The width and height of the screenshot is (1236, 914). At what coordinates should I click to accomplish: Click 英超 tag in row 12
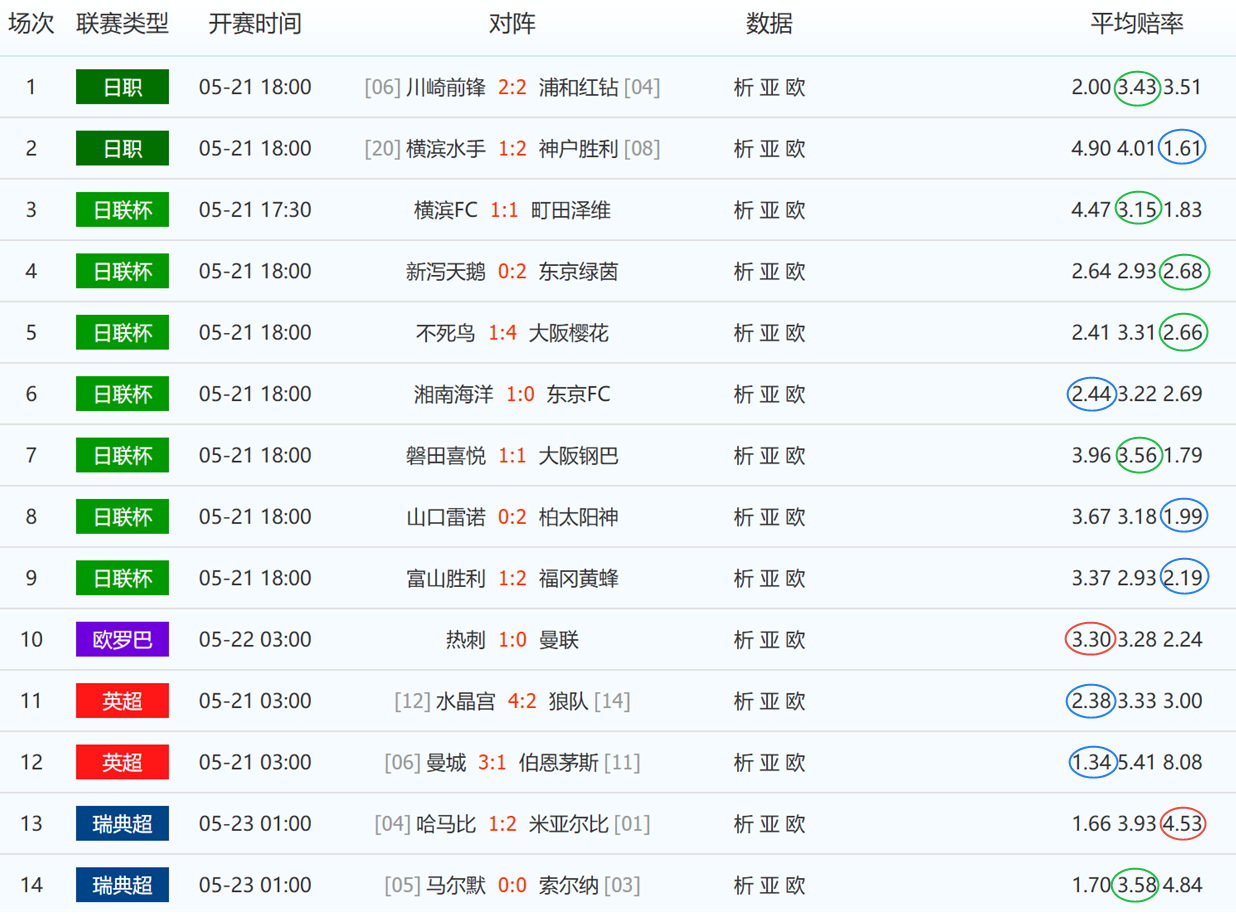[x=122, y=762]
